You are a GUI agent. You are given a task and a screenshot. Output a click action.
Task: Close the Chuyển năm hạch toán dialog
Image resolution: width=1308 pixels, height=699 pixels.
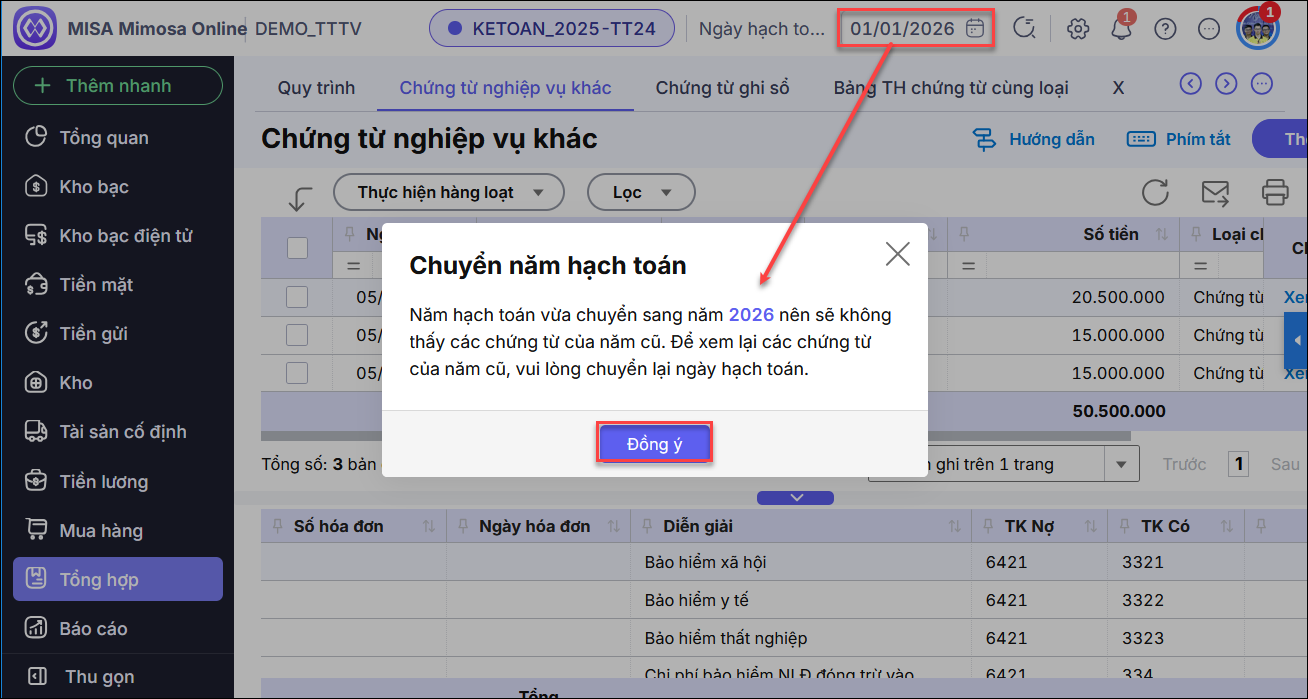[x=897, y=254]
